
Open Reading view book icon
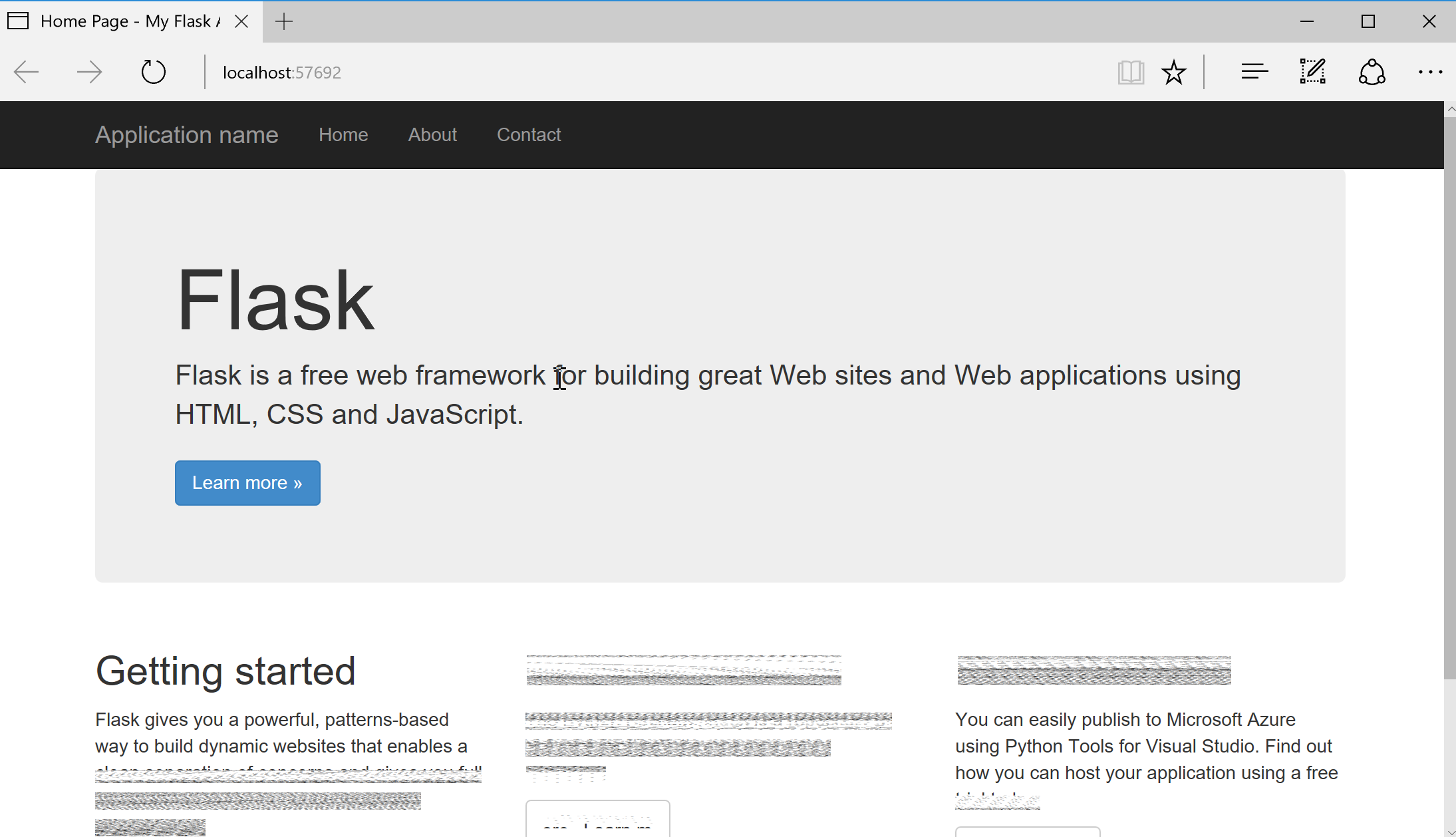tap(1131, 72)
